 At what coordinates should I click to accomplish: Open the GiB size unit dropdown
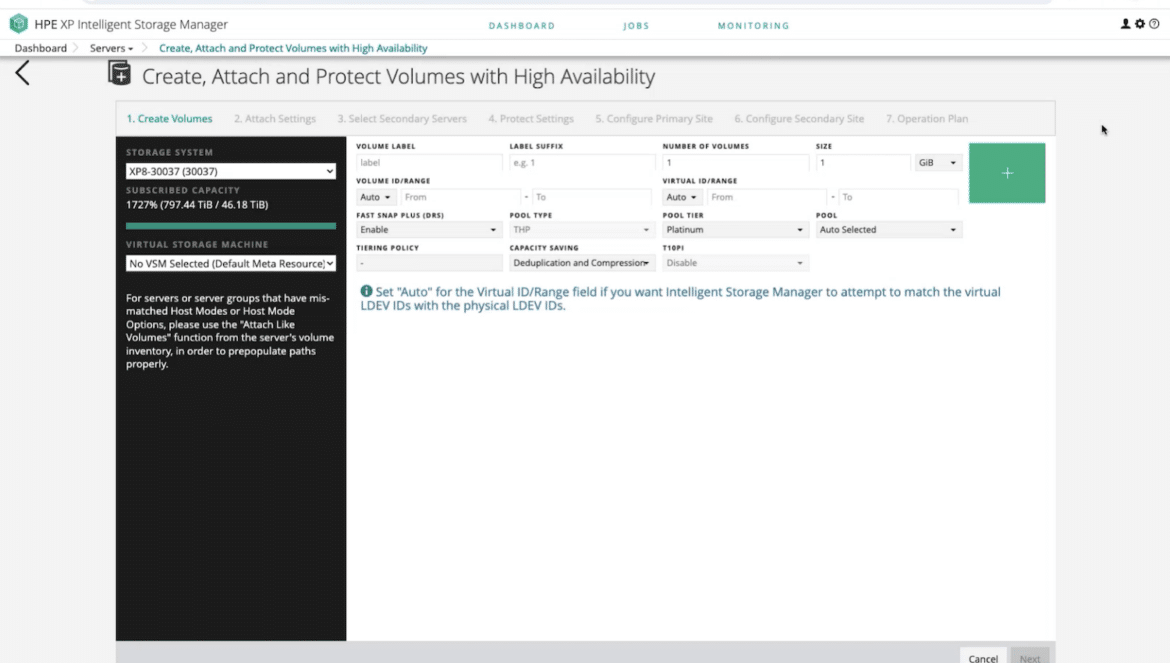(938, 163)
